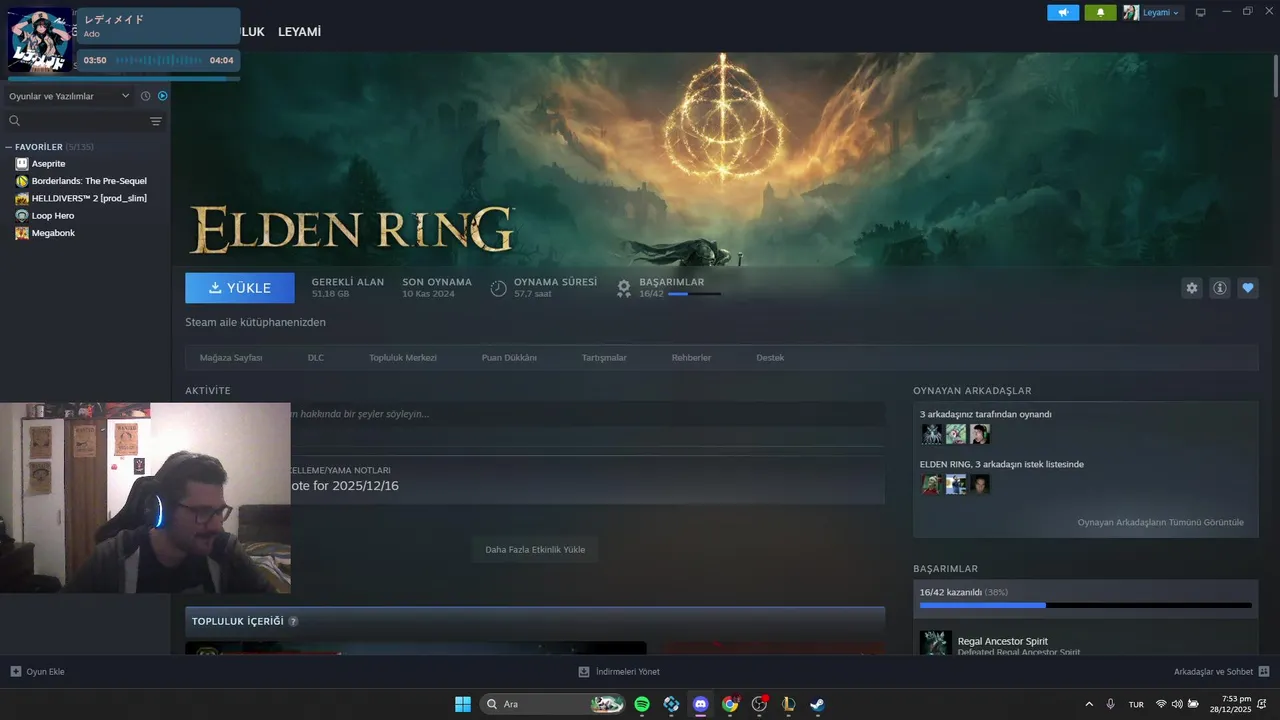Open Steam from the taskbar
Viewport: 1280px width, 720px height.
(817, 704)
